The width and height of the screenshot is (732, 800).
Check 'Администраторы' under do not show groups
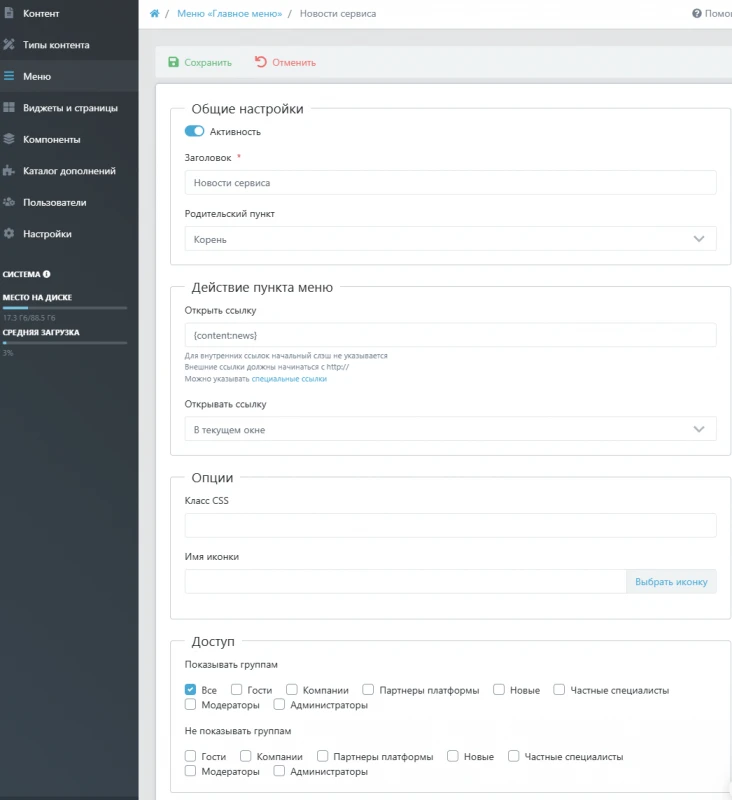click(280, 771)
